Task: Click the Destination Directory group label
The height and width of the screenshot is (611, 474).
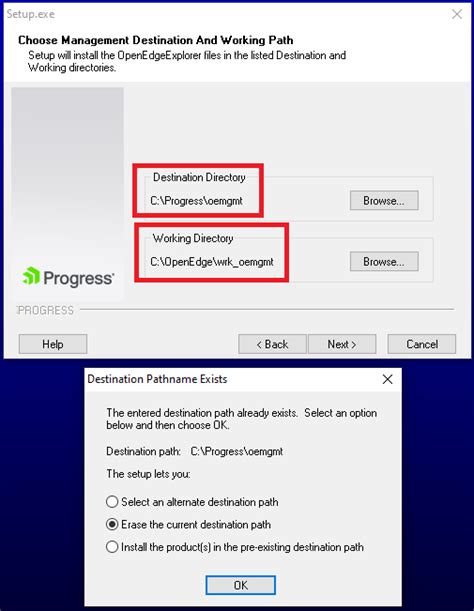Action: click(x=199, y=177)
